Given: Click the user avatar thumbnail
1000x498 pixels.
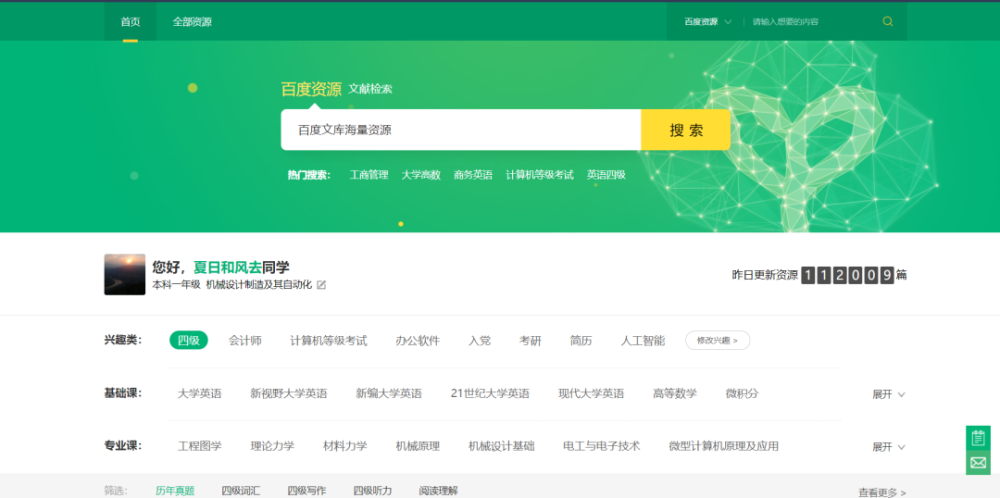Looking at the screenshot, I should coord(124,275).
